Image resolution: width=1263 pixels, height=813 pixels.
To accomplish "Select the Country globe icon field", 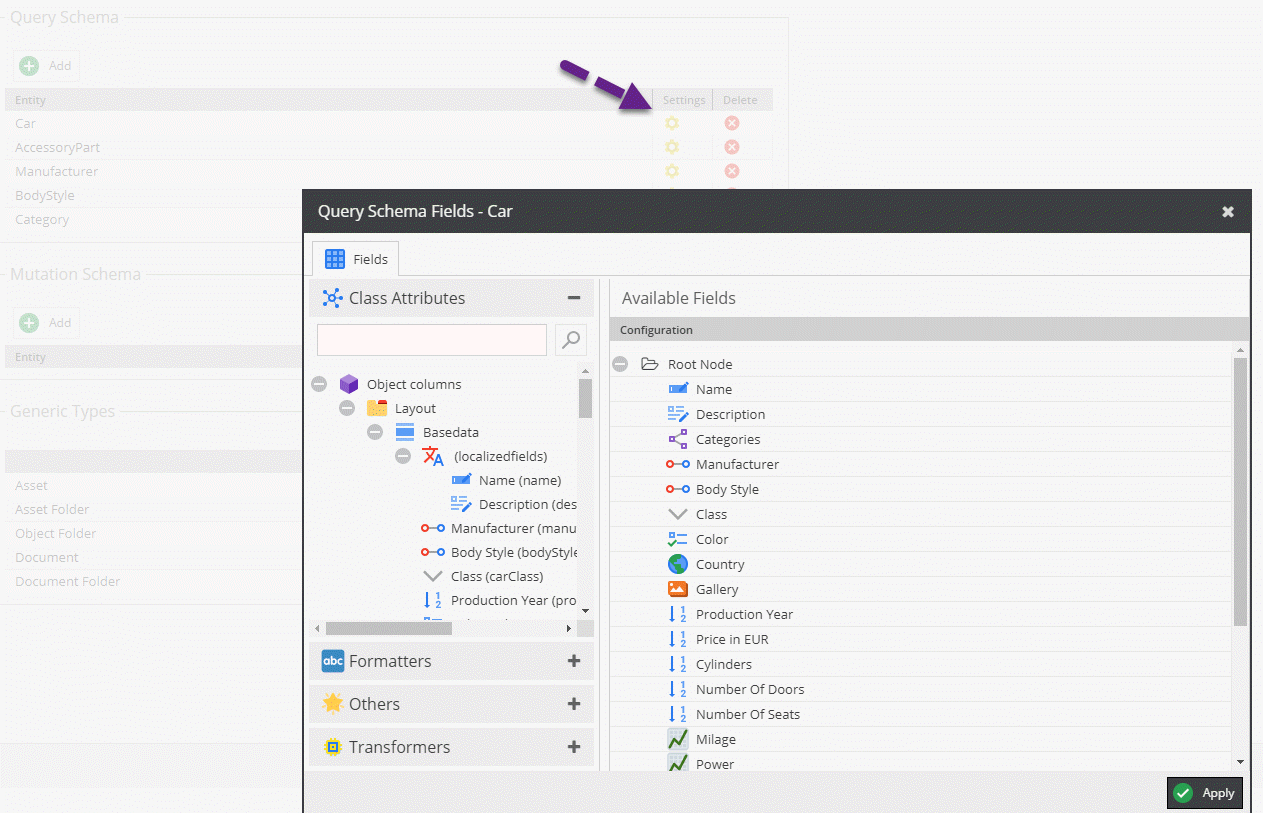I will (678, 564).
